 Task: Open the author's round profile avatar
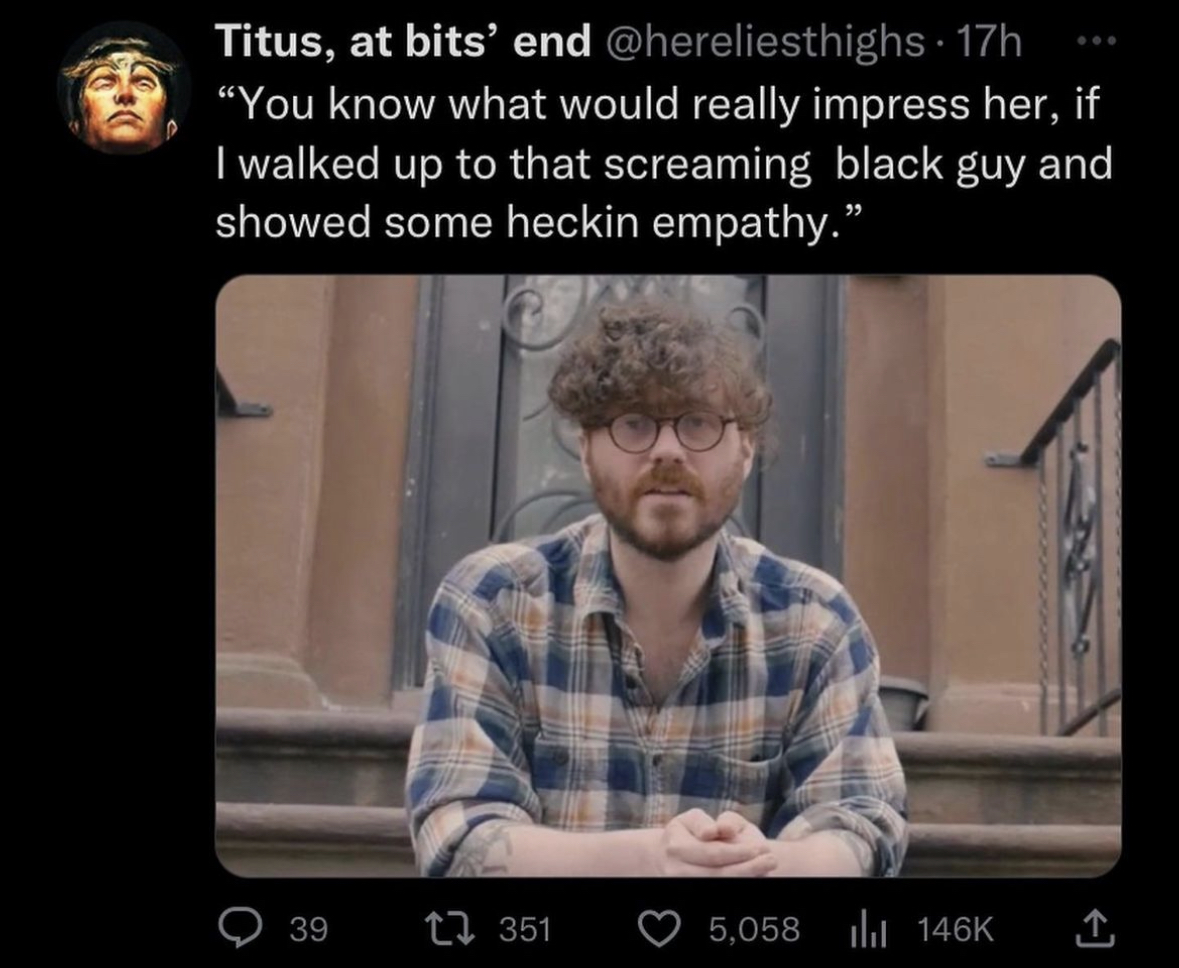click(x=124, y=88)
